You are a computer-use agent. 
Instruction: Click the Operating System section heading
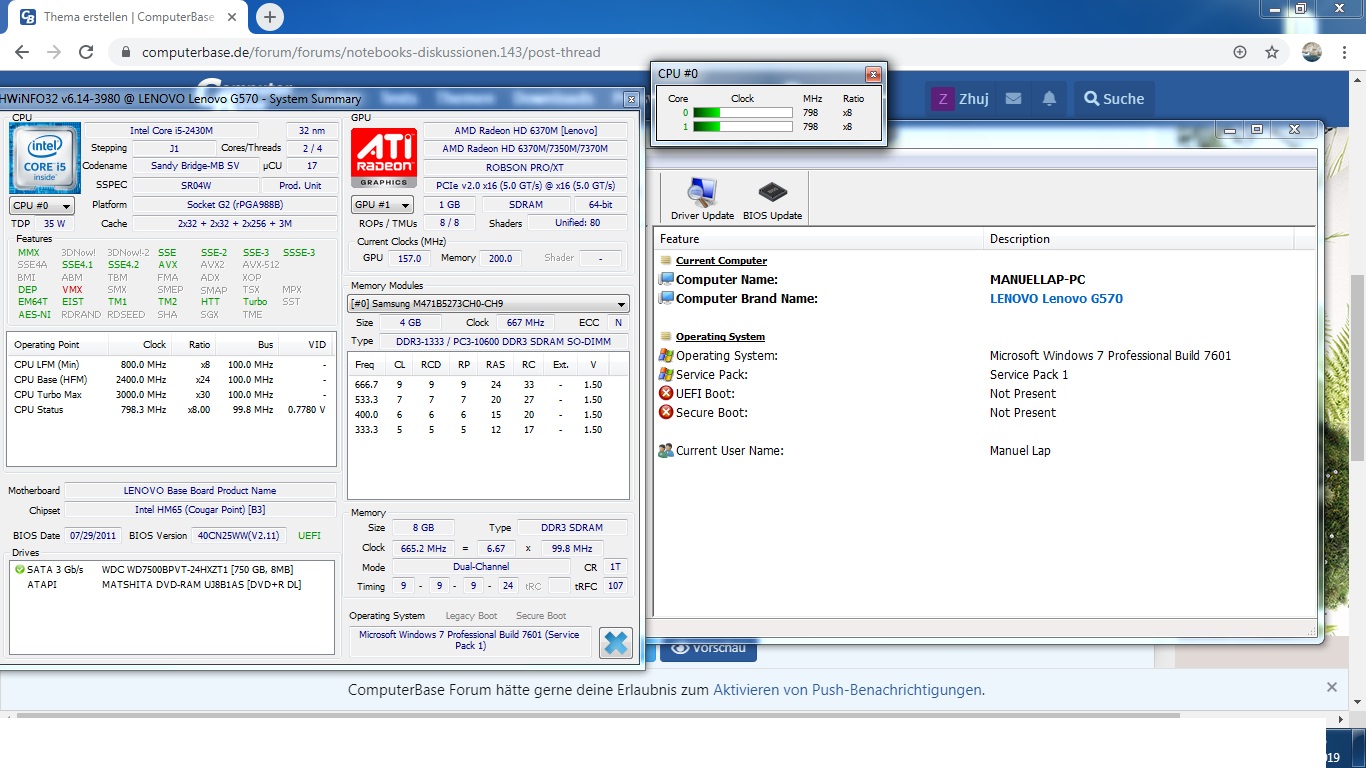(720, 337)
